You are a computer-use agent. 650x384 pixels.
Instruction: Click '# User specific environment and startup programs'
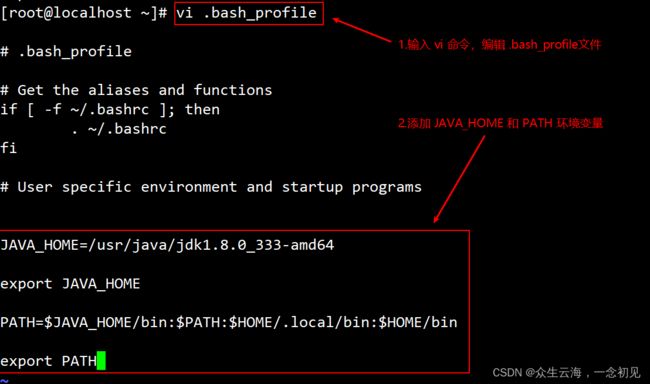tap(211, 187)
